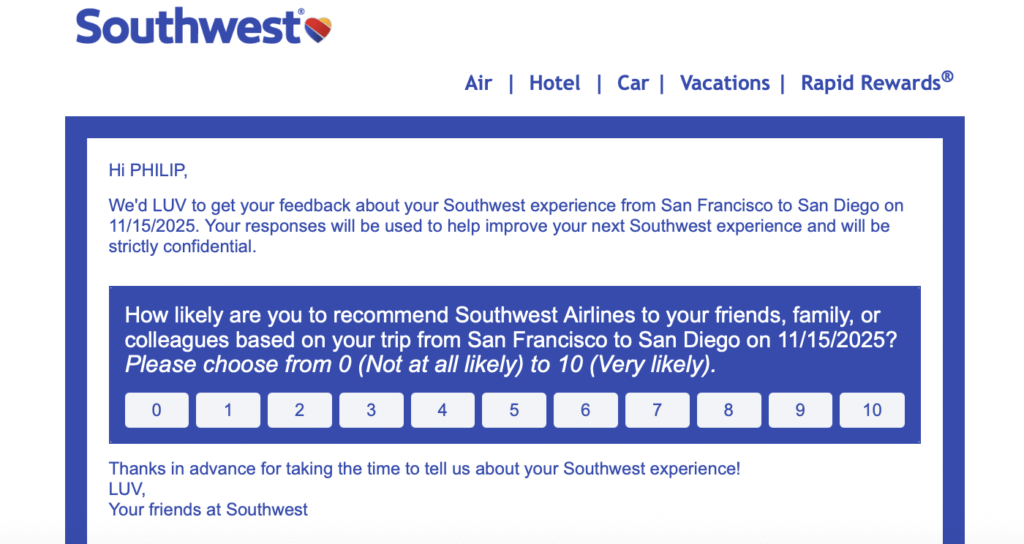
Task: Open the Hotel navigation link
Action: 555,83
